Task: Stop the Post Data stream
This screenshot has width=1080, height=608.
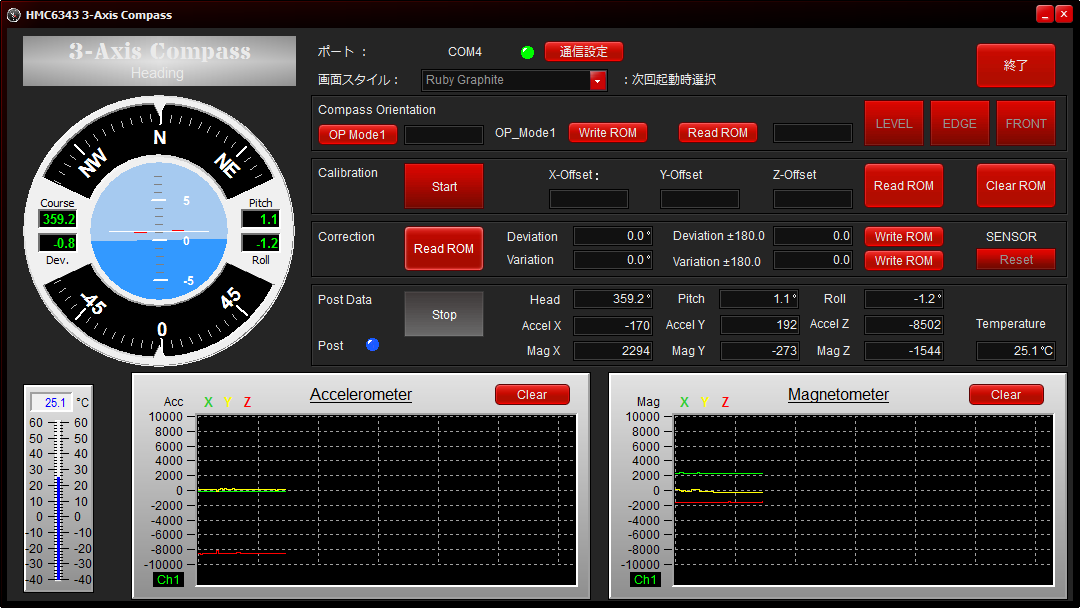Action: [x=444, y=314]
